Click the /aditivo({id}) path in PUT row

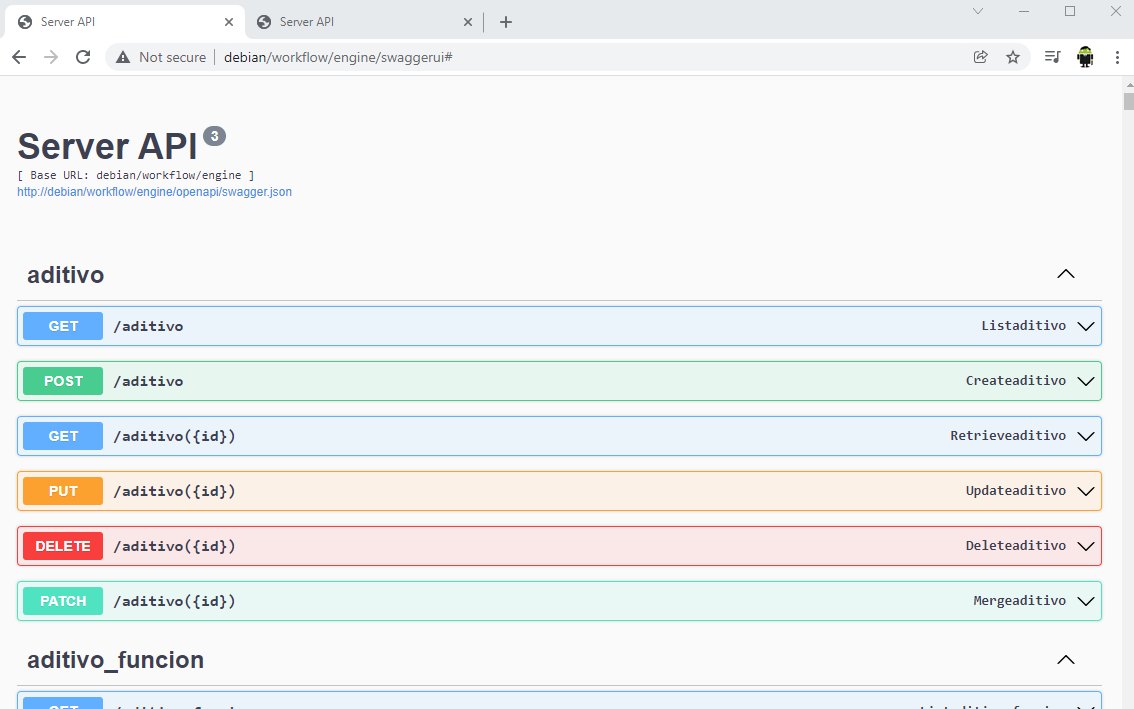coord(174,491)
